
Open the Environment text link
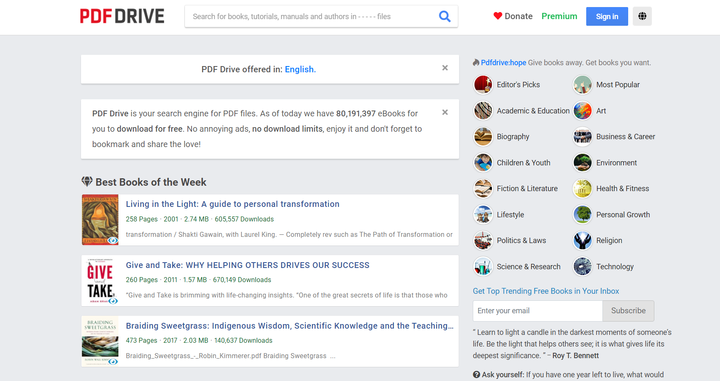point(617,163)
